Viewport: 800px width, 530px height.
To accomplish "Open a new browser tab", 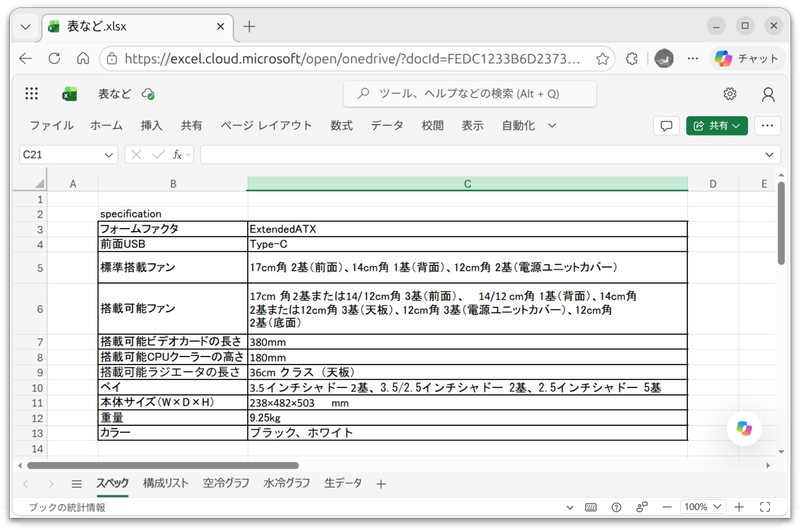I will pos(249,27).
